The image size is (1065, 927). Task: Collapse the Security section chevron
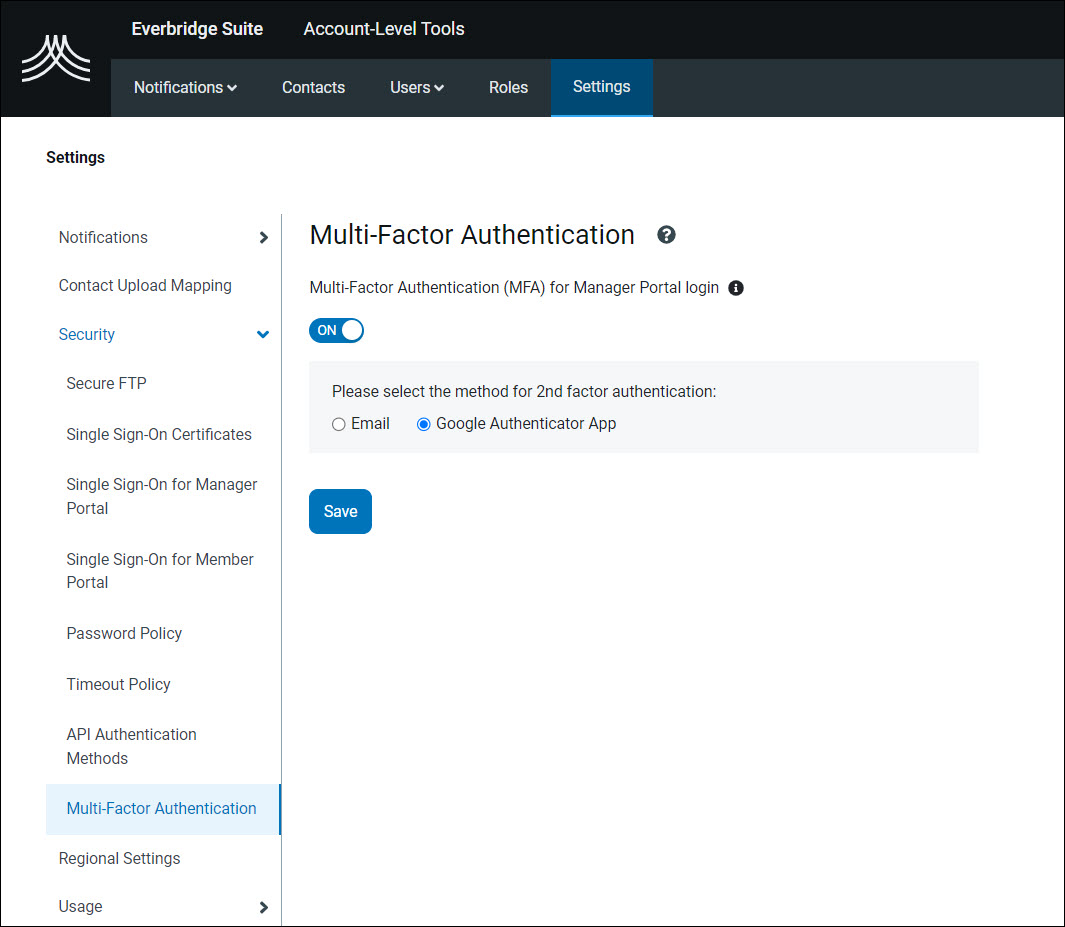pos(263,334)
